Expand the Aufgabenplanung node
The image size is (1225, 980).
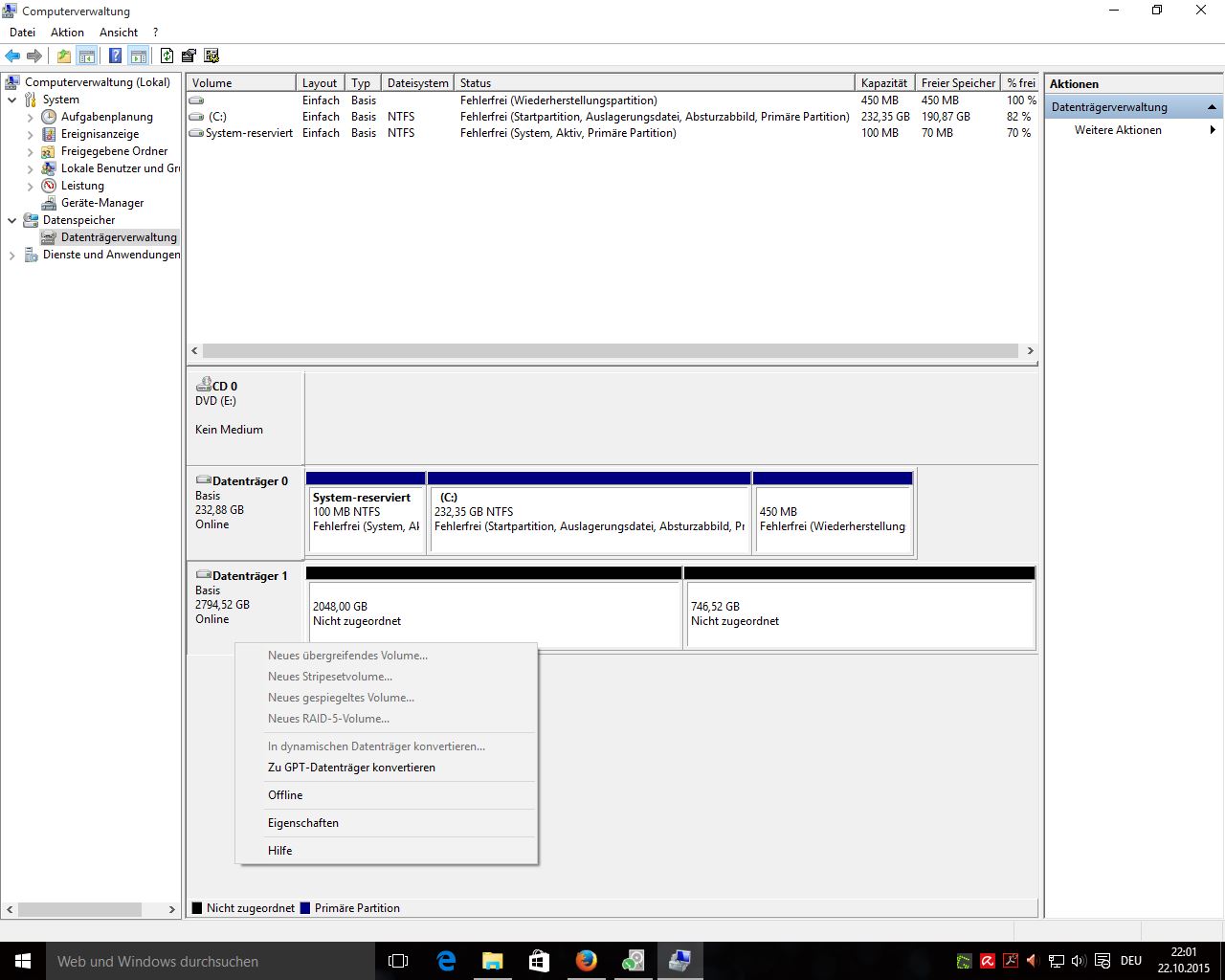[31, 117]
